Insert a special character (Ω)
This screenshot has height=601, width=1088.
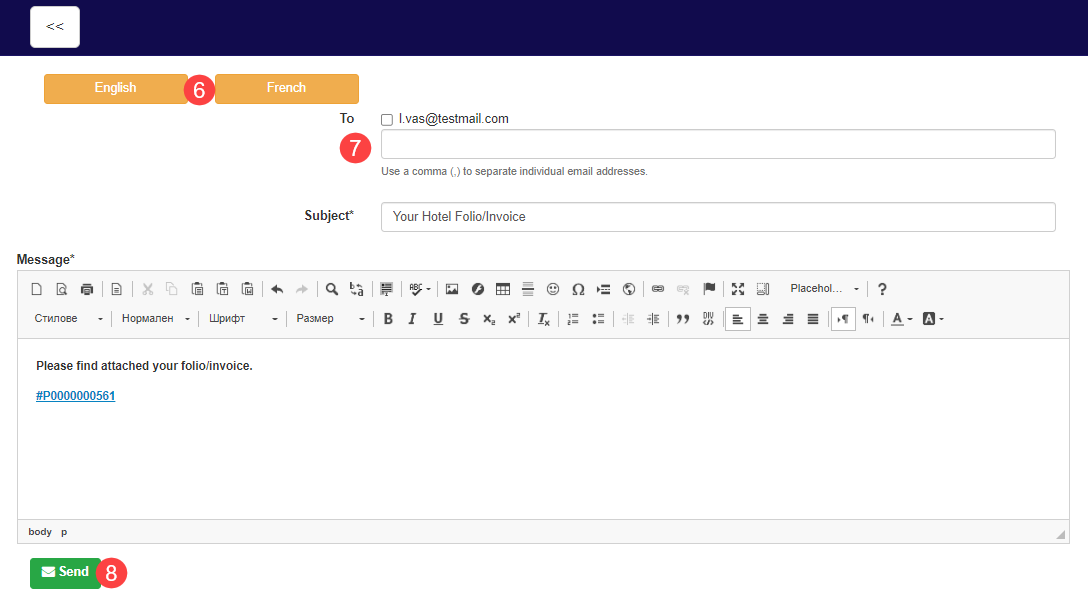pos(578,289)
